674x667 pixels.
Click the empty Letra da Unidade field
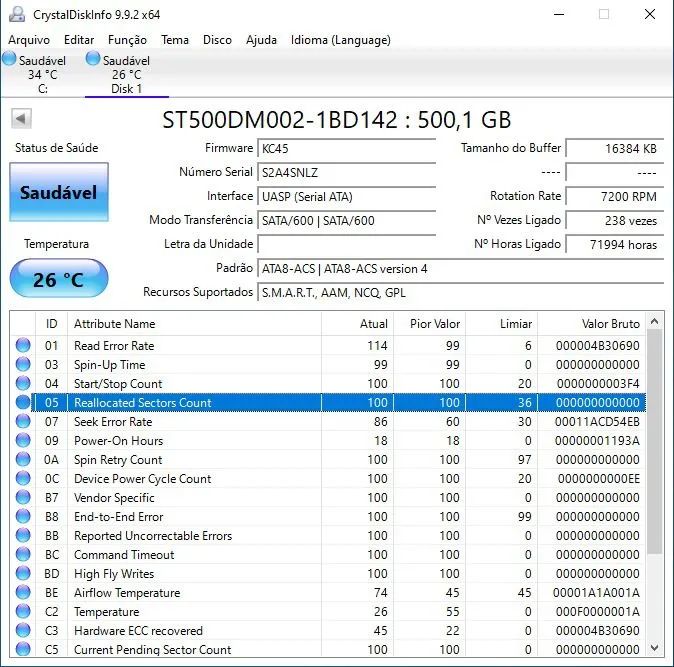pos(346,245)
